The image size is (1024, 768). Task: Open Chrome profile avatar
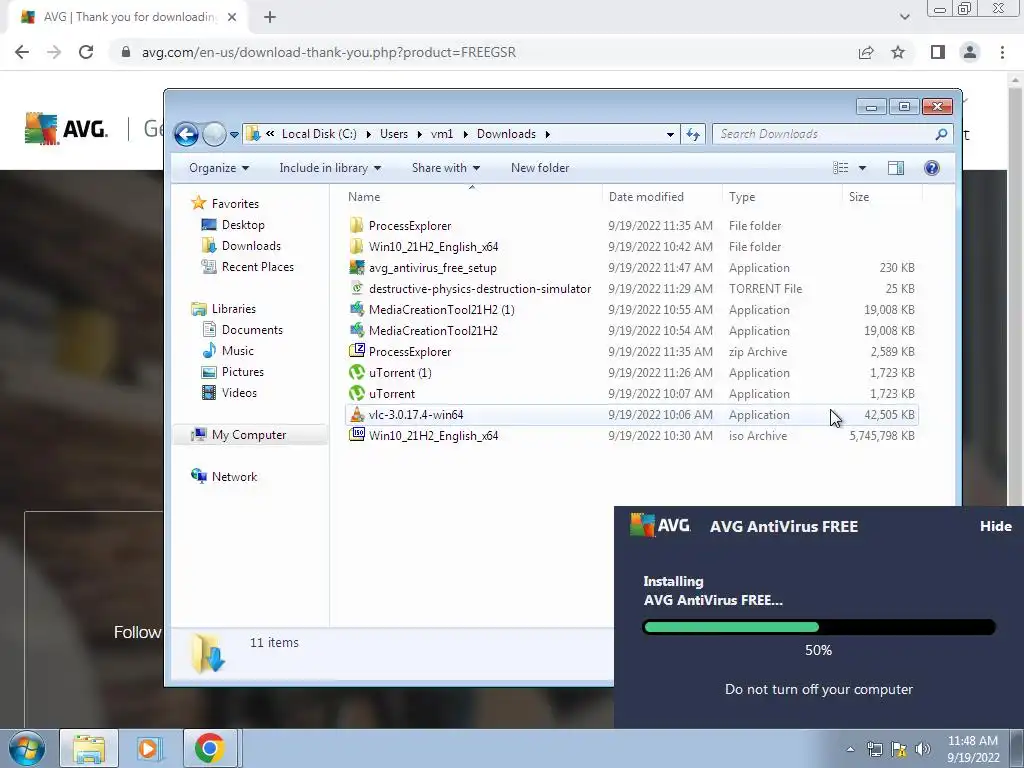[x=970, y=52]
